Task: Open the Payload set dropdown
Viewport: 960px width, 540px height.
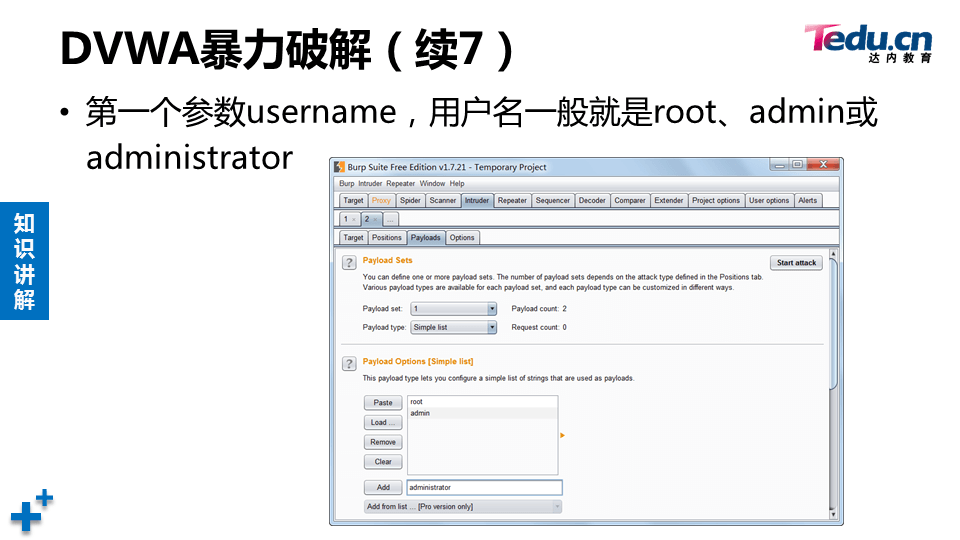Action: (492, 309)
